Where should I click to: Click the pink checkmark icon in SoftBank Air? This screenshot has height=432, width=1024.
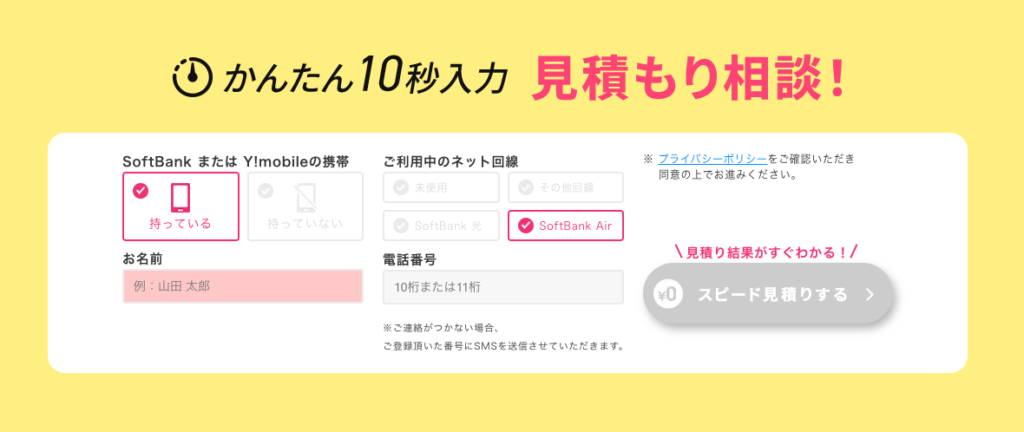pyautogui.click(x=526, y=226)
